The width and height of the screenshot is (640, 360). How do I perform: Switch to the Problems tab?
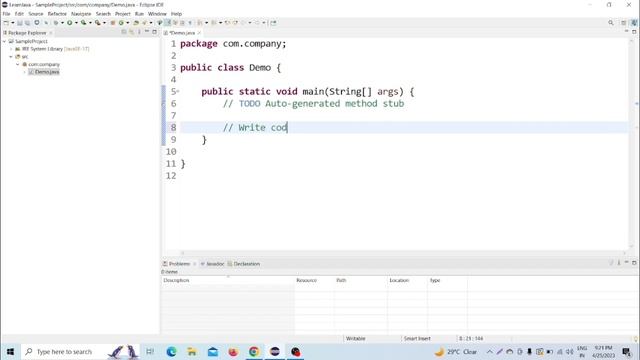(x=179, y=264)
